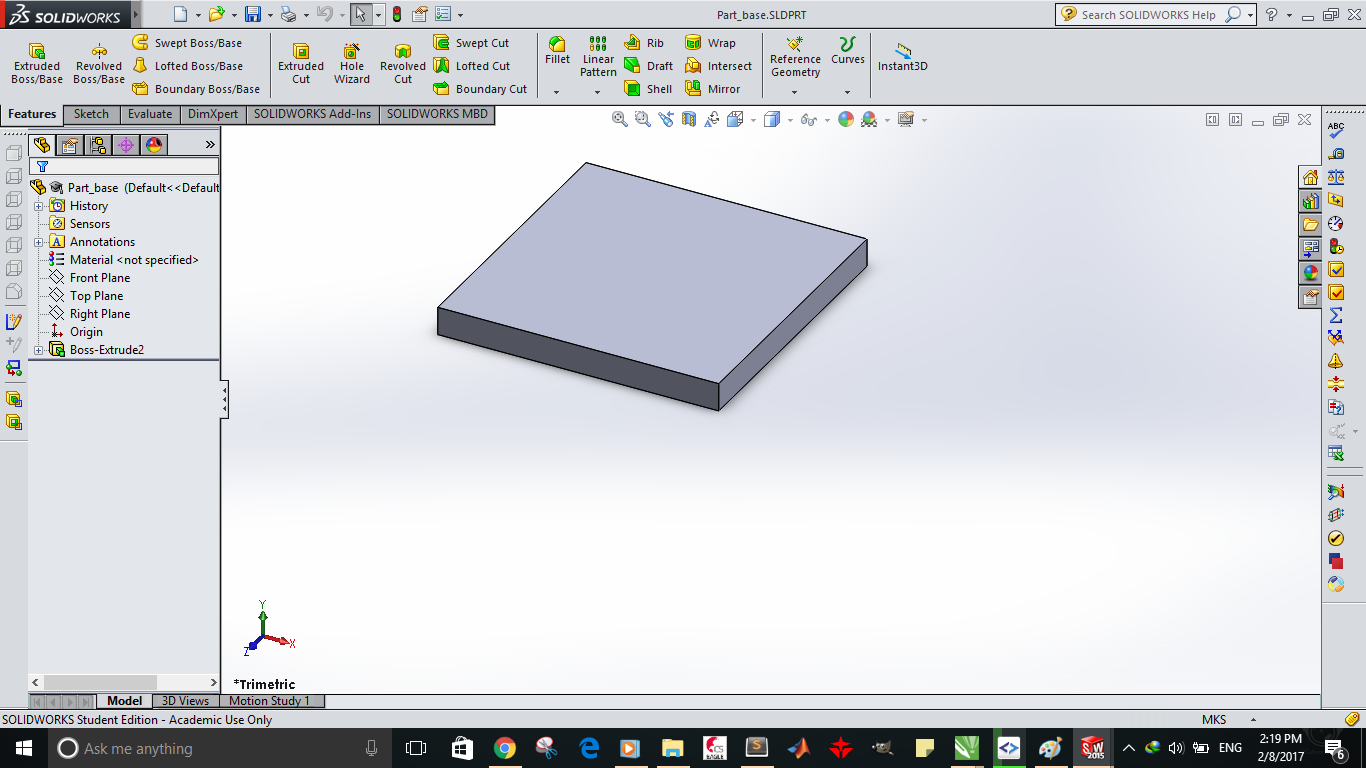Viewport: 1366px width, 768px height.
Task: Select the Wrap feature
Action: tap(710, 43)
